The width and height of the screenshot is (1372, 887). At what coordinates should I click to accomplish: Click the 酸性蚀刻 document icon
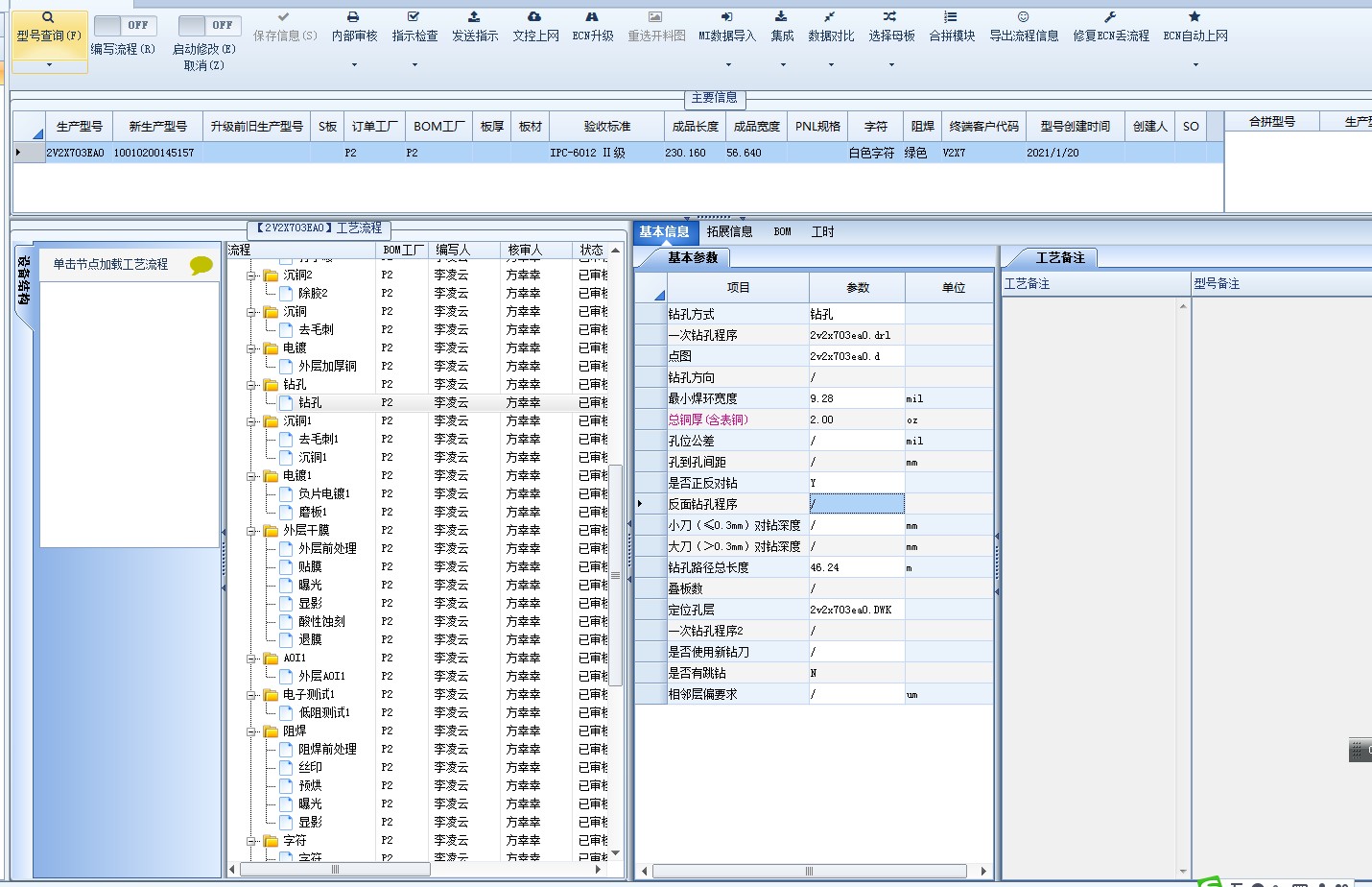coord(286,621)
